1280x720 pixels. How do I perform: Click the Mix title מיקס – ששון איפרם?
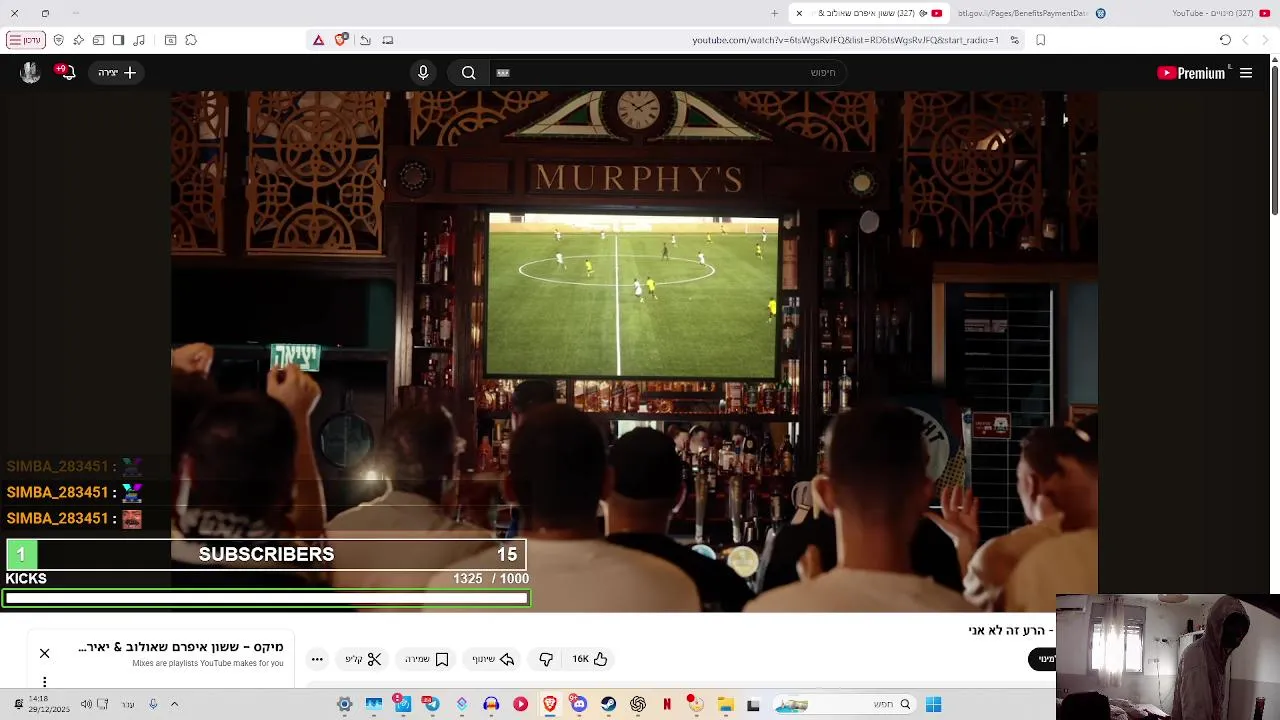tap(181, 647)
